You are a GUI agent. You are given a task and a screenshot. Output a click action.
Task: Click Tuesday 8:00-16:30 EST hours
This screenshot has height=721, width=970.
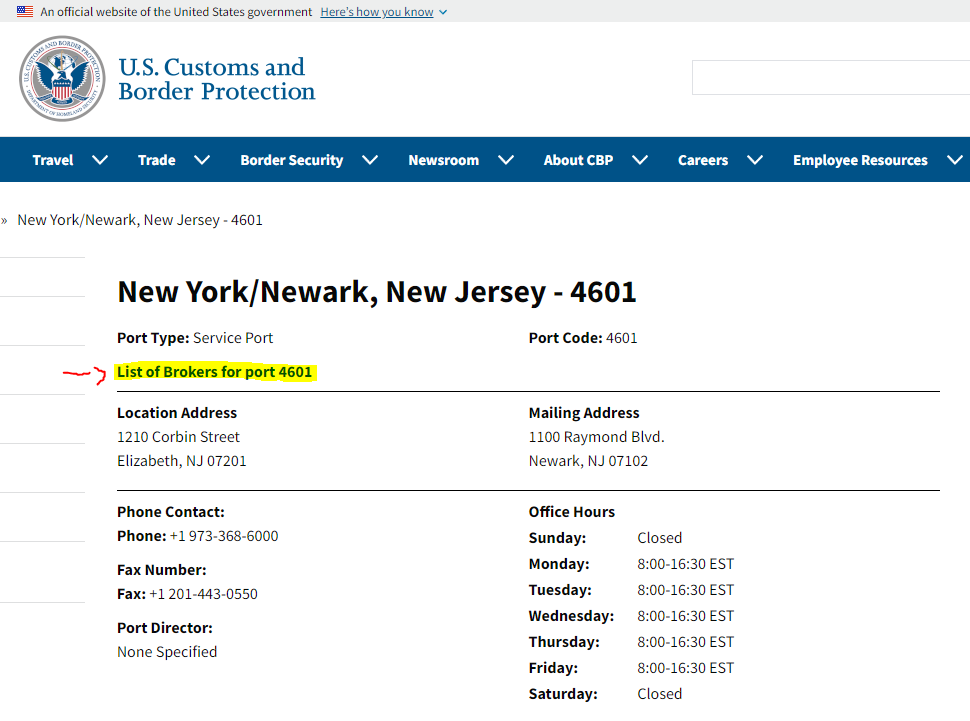point(685,590)
